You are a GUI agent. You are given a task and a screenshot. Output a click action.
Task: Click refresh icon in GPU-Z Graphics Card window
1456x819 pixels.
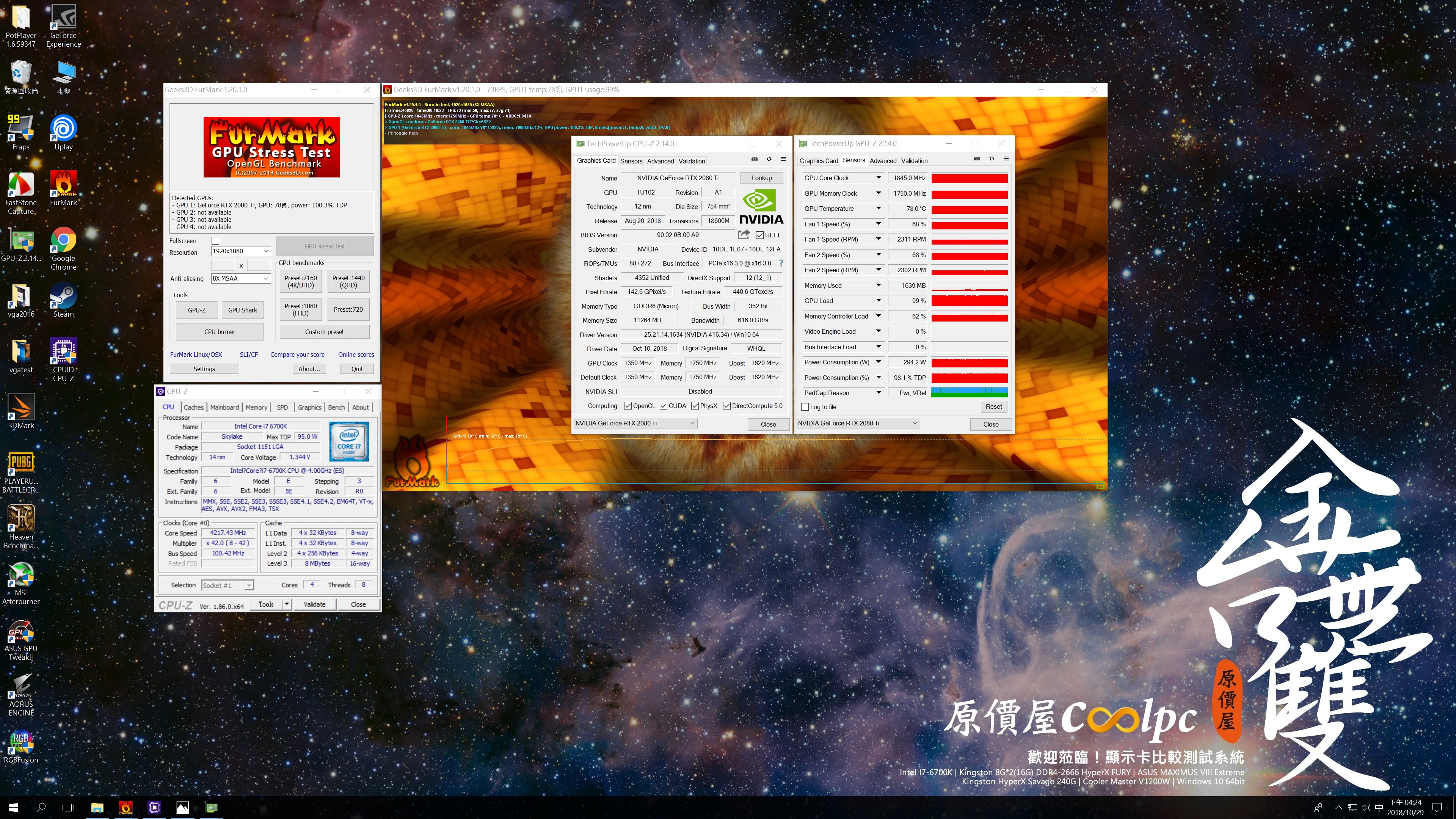(x=769, y=159)
